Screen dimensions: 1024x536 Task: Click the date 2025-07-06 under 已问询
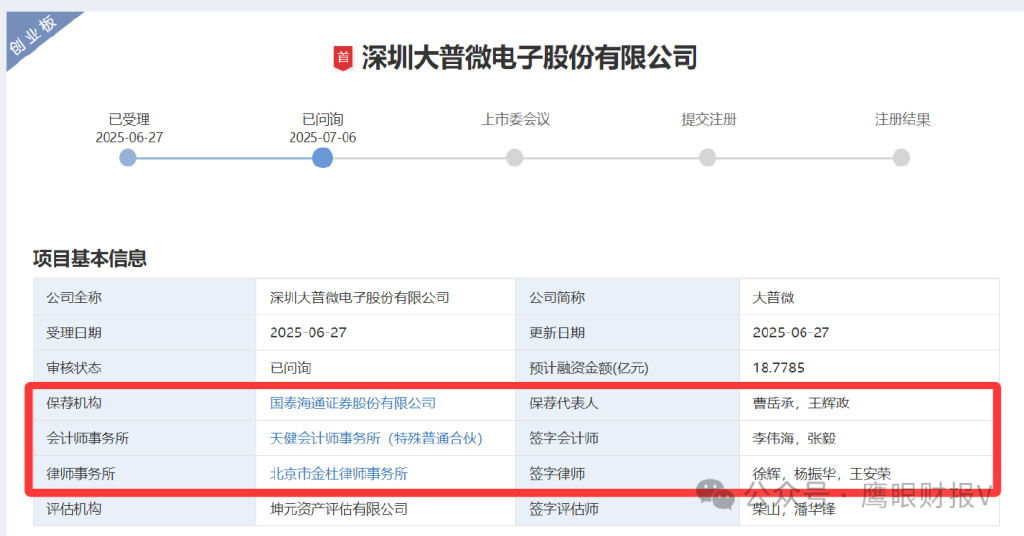(323, 138)
